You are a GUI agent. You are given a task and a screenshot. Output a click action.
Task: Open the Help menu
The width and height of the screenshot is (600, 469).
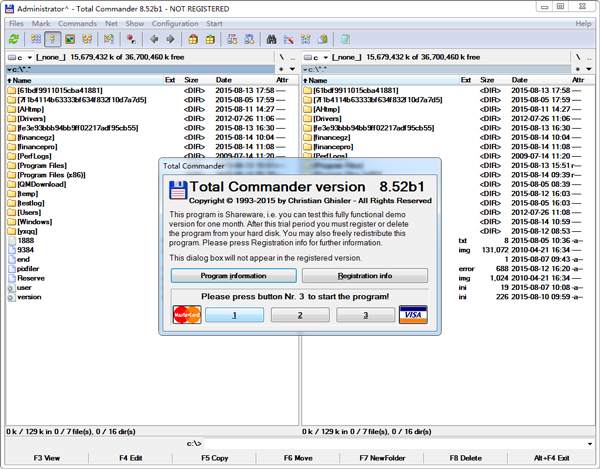pos(583,23)
